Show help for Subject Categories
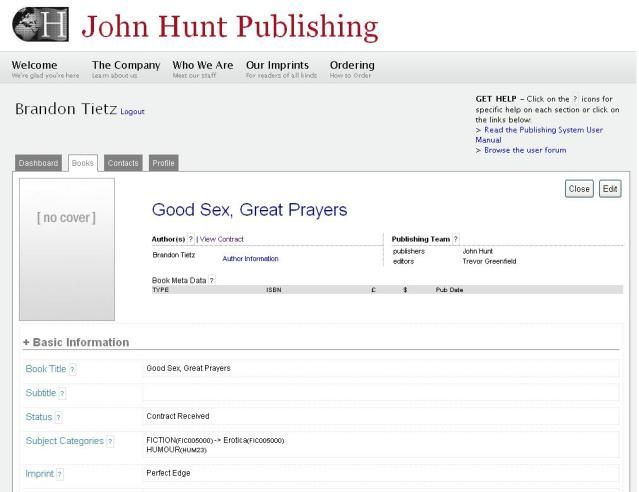Viewport: 639px width, 492px height. pos(110,441)
